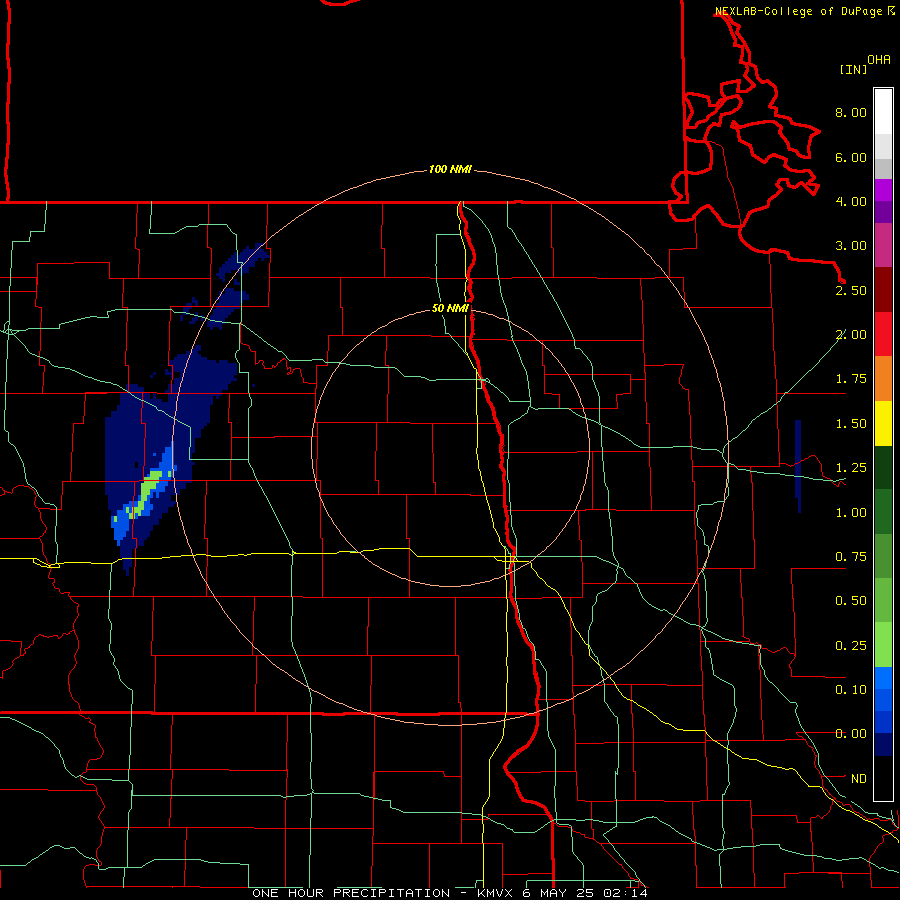900x900 pixels.
Task: Pick the dark maroon legend swatch
Action: point(883,290)
